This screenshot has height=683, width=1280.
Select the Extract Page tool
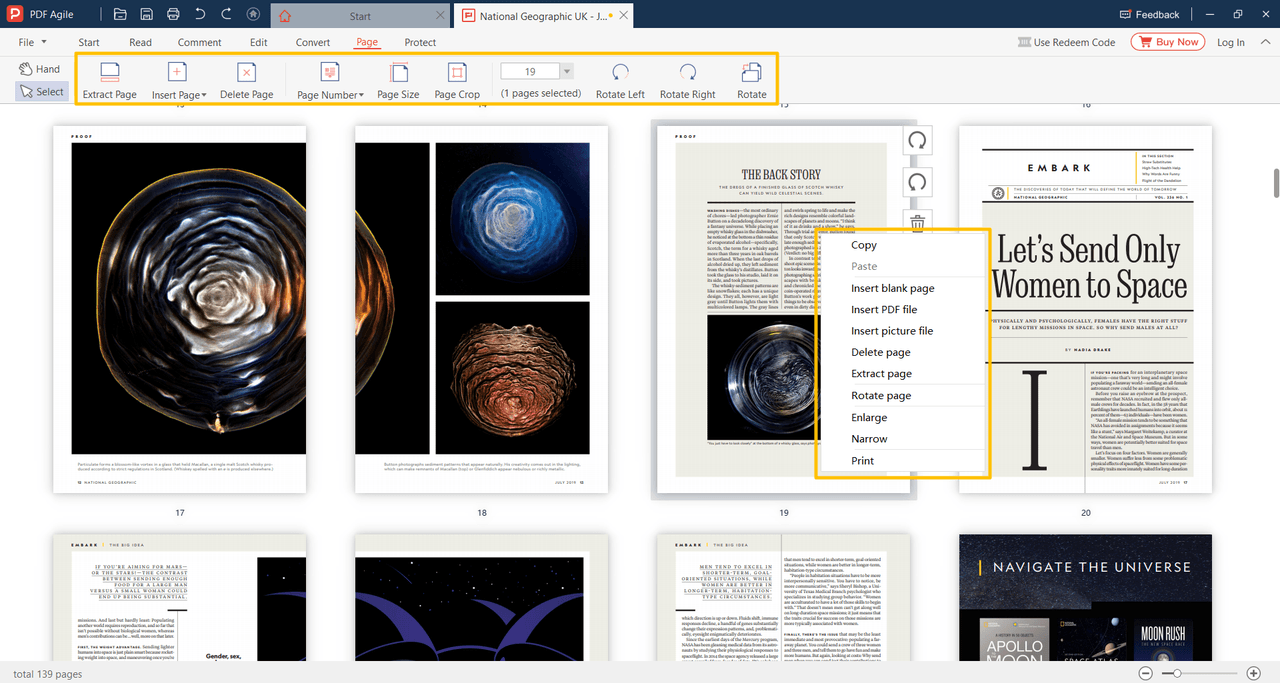pyautogui.click(x=109, y=80)
